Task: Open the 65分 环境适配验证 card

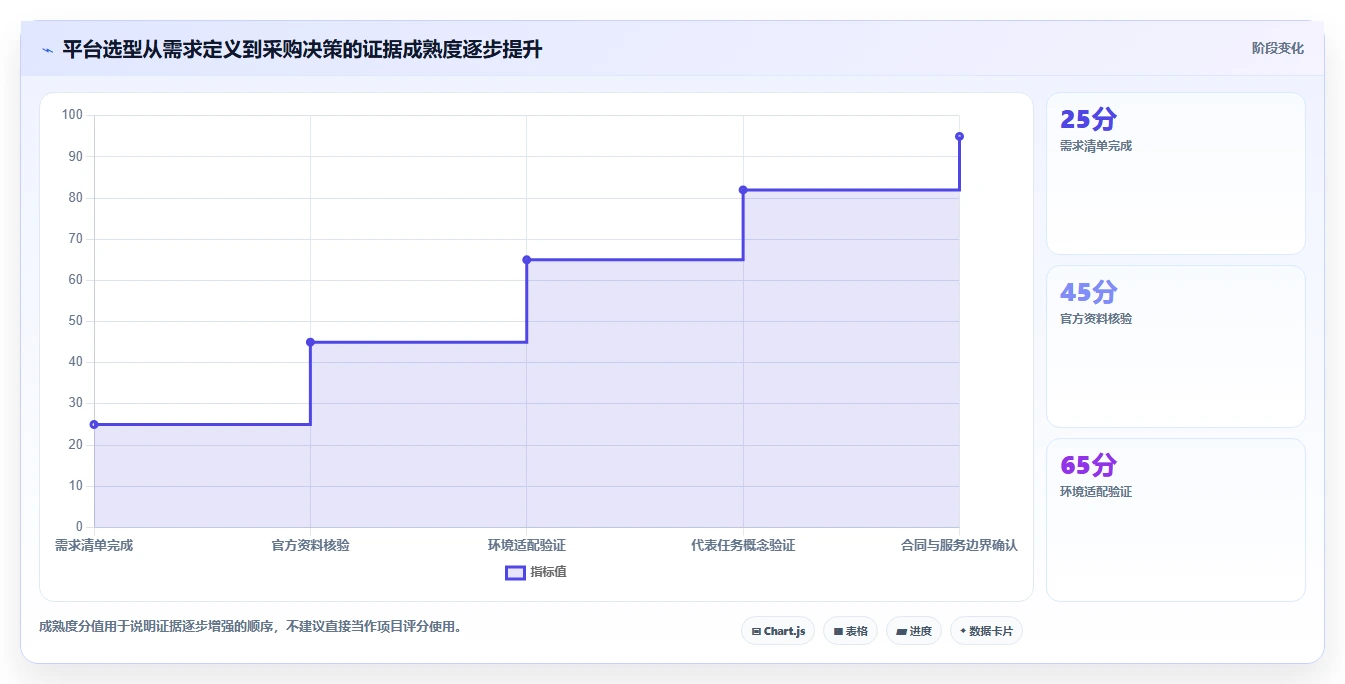Action: point(1176,520)
